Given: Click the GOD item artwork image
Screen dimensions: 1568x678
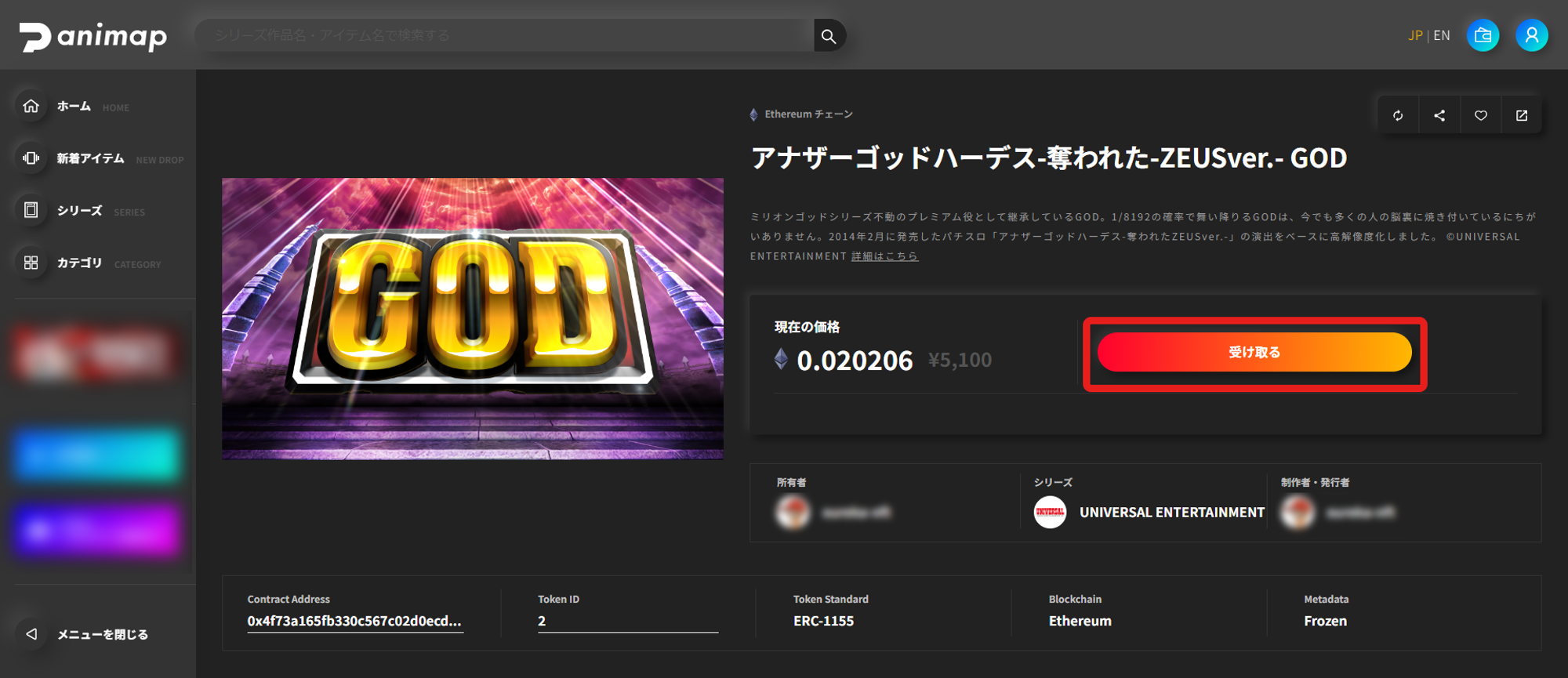Looking at the screenshot, I should (473, 318).
